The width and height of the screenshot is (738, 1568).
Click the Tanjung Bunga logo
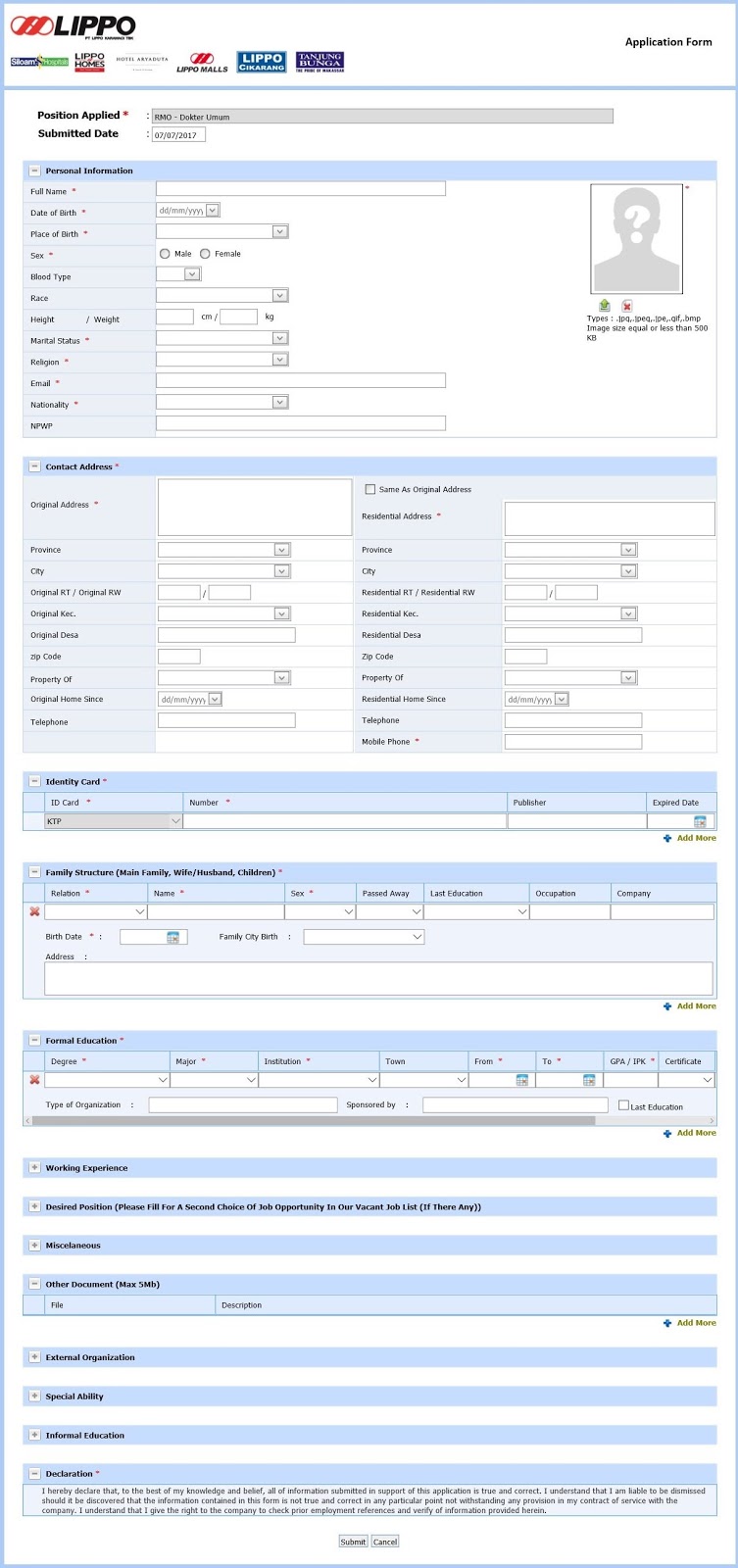pyautogui.click(x=320, y=62)
